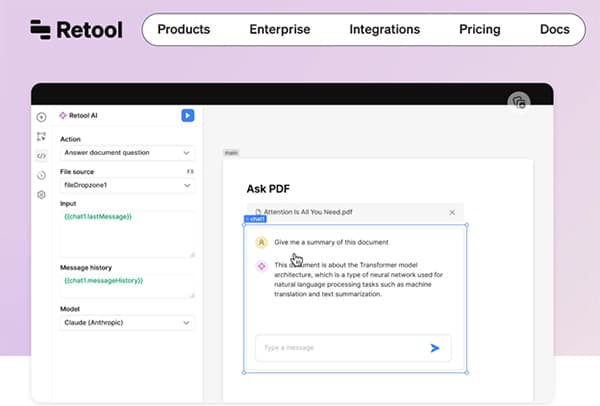This screenshot has height=406, width=600.
Task: Click the Message history field
Action: point(127,285)
